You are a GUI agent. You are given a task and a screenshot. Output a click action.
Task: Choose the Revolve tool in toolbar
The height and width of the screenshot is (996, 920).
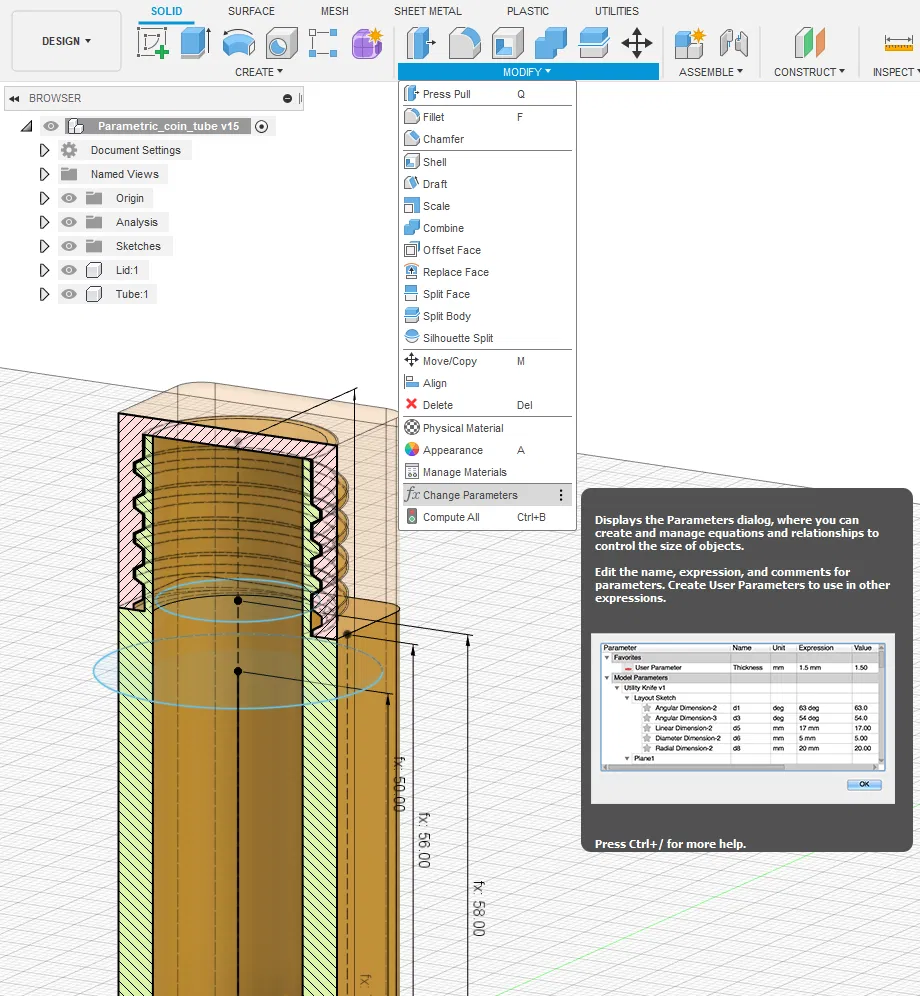point(238,43)
